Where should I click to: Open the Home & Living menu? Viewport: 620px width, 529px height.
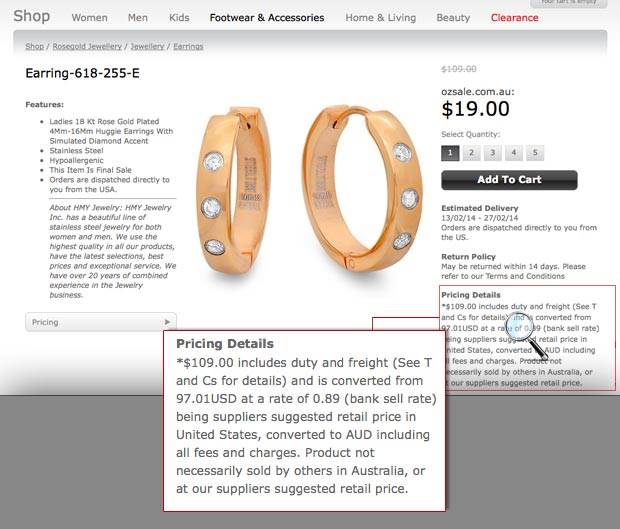point(381,18)
